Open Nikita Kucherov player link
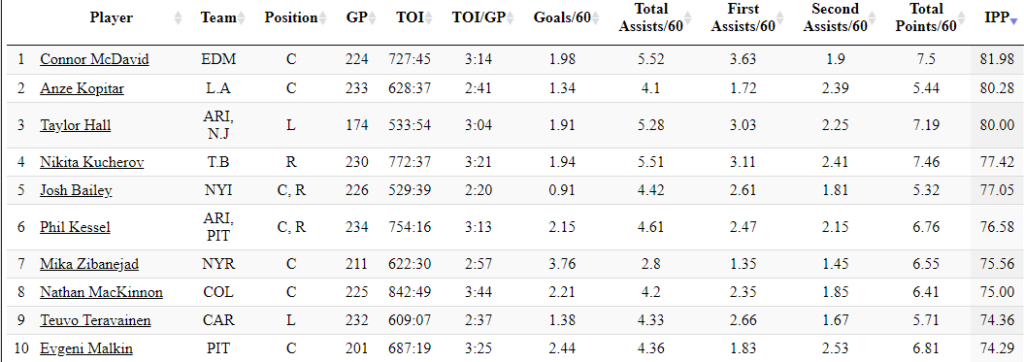 click(91, 163)
